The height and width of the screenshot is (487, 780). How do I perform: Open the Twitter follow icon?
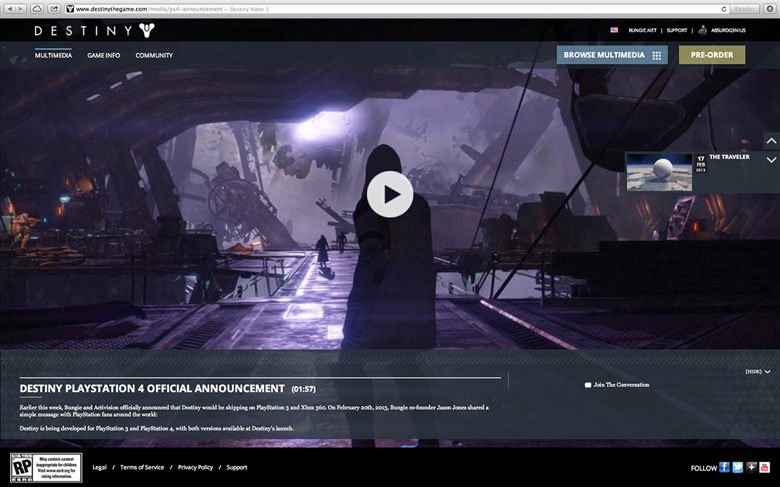pyautogui.click(x=737, y=467)
